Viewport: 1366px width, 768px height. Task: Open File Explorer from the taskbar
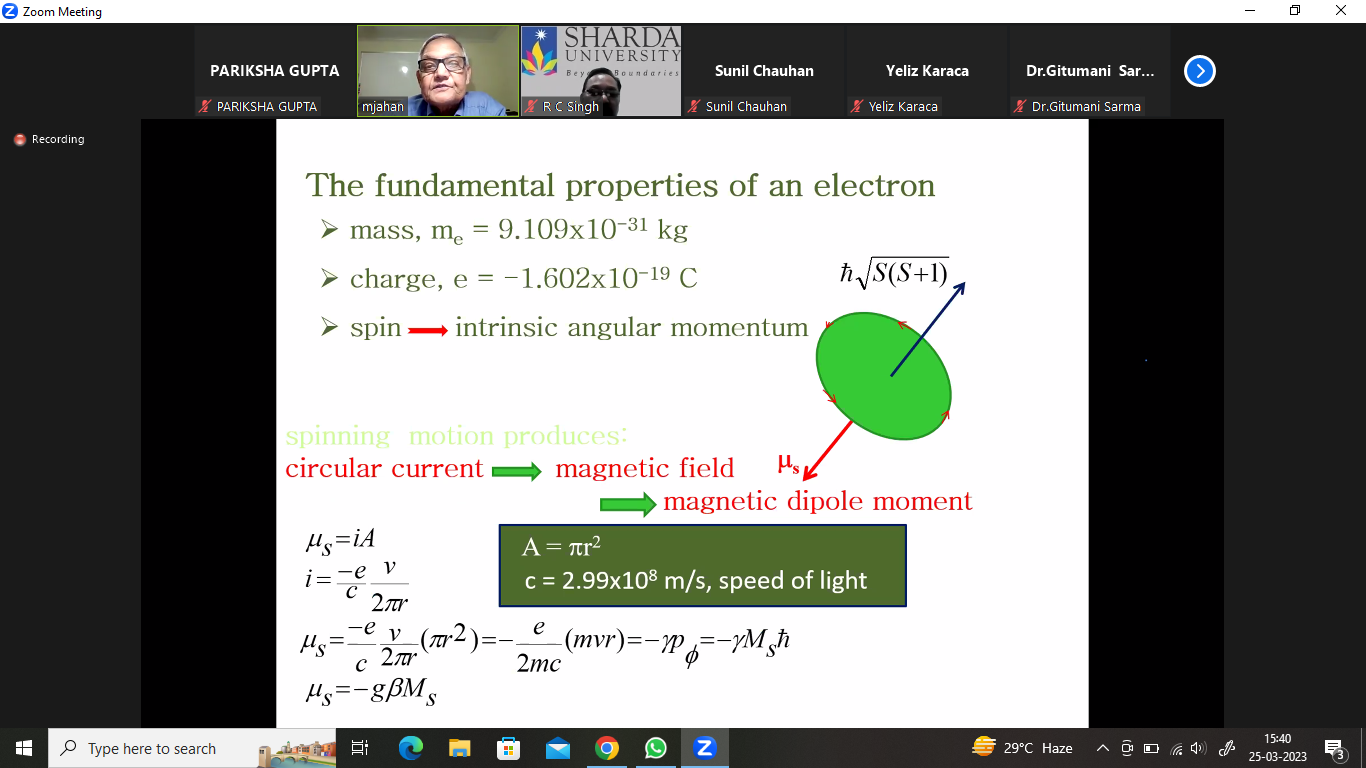[459, 748]
